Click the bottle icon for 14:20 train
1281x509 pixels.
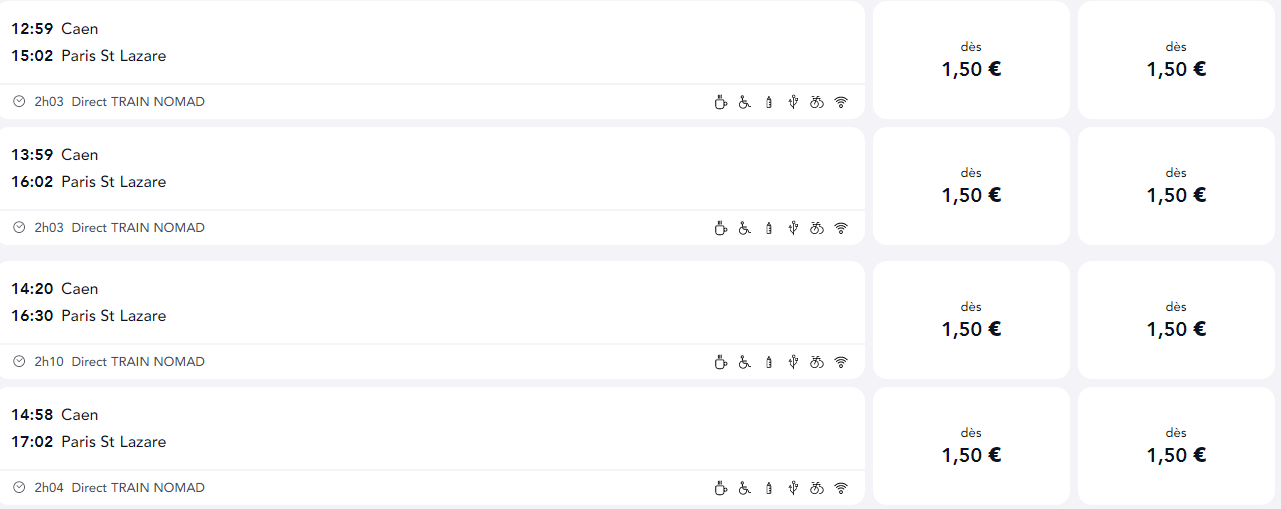point(769,362)
